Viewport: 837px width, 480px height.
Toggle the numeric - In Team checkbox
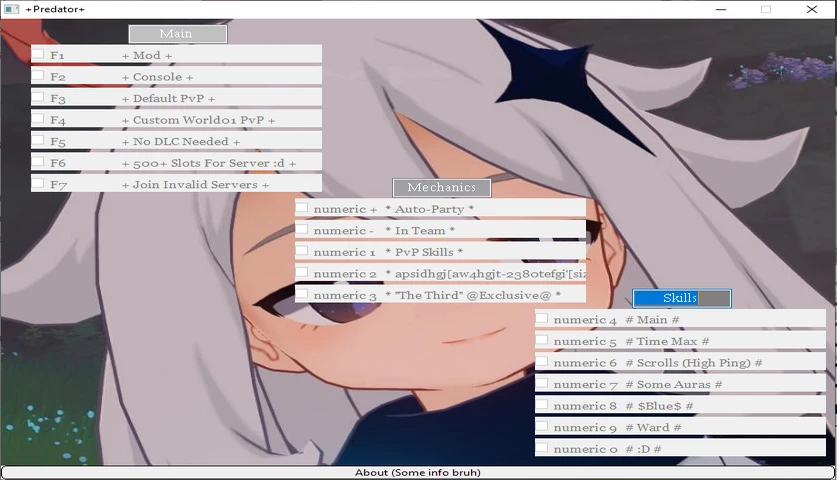pos(302,229)
